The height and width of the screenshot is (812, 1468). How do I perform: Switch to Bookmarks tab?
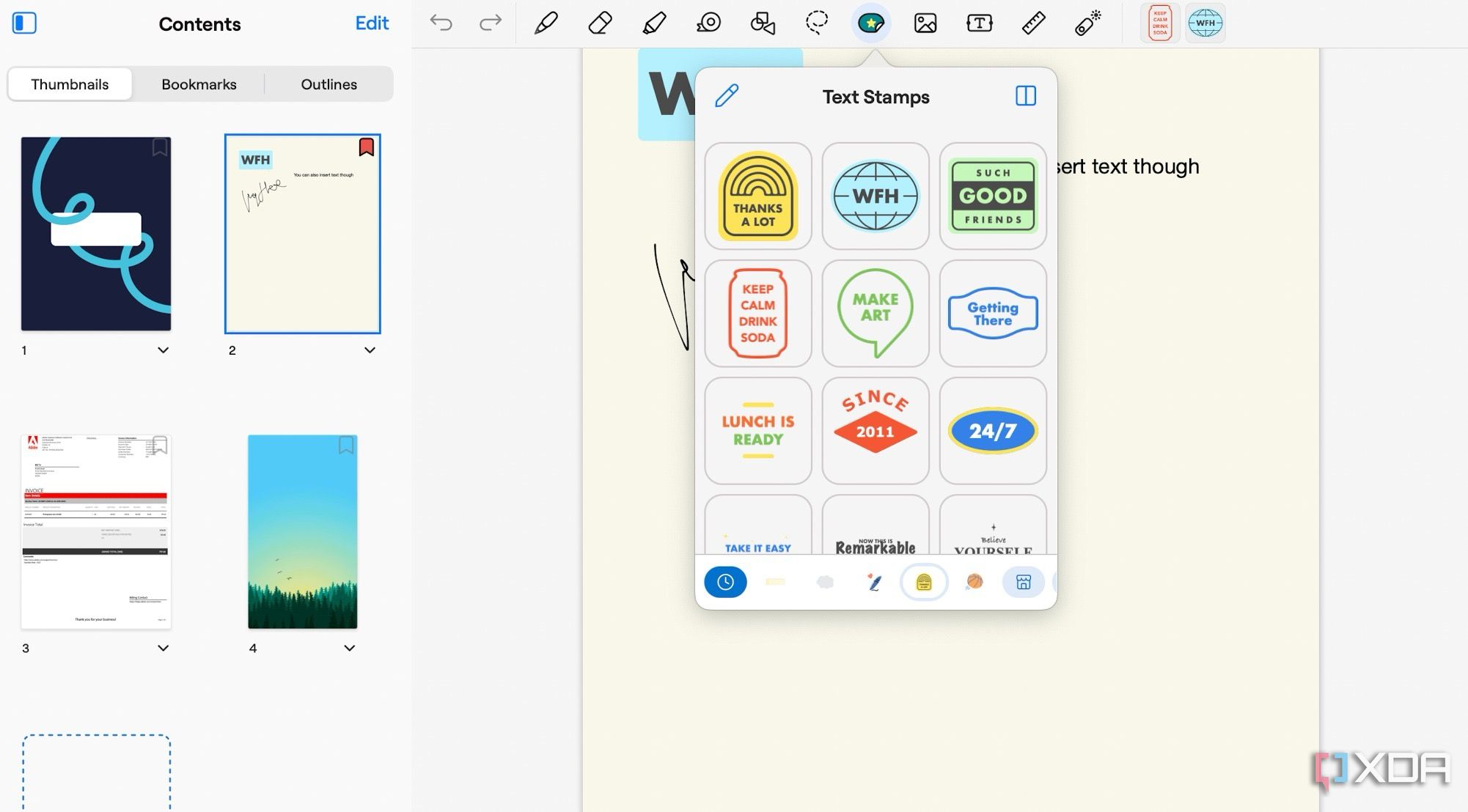click(199, 83)
